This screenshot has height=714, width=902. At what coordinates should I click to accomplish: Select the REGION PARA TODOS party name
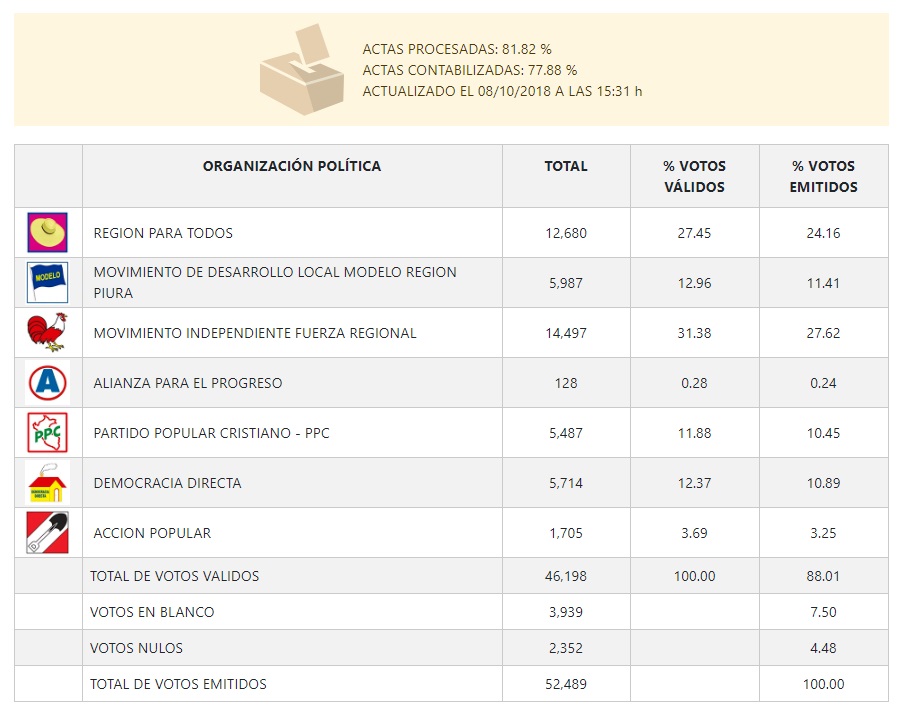point(163,233)
